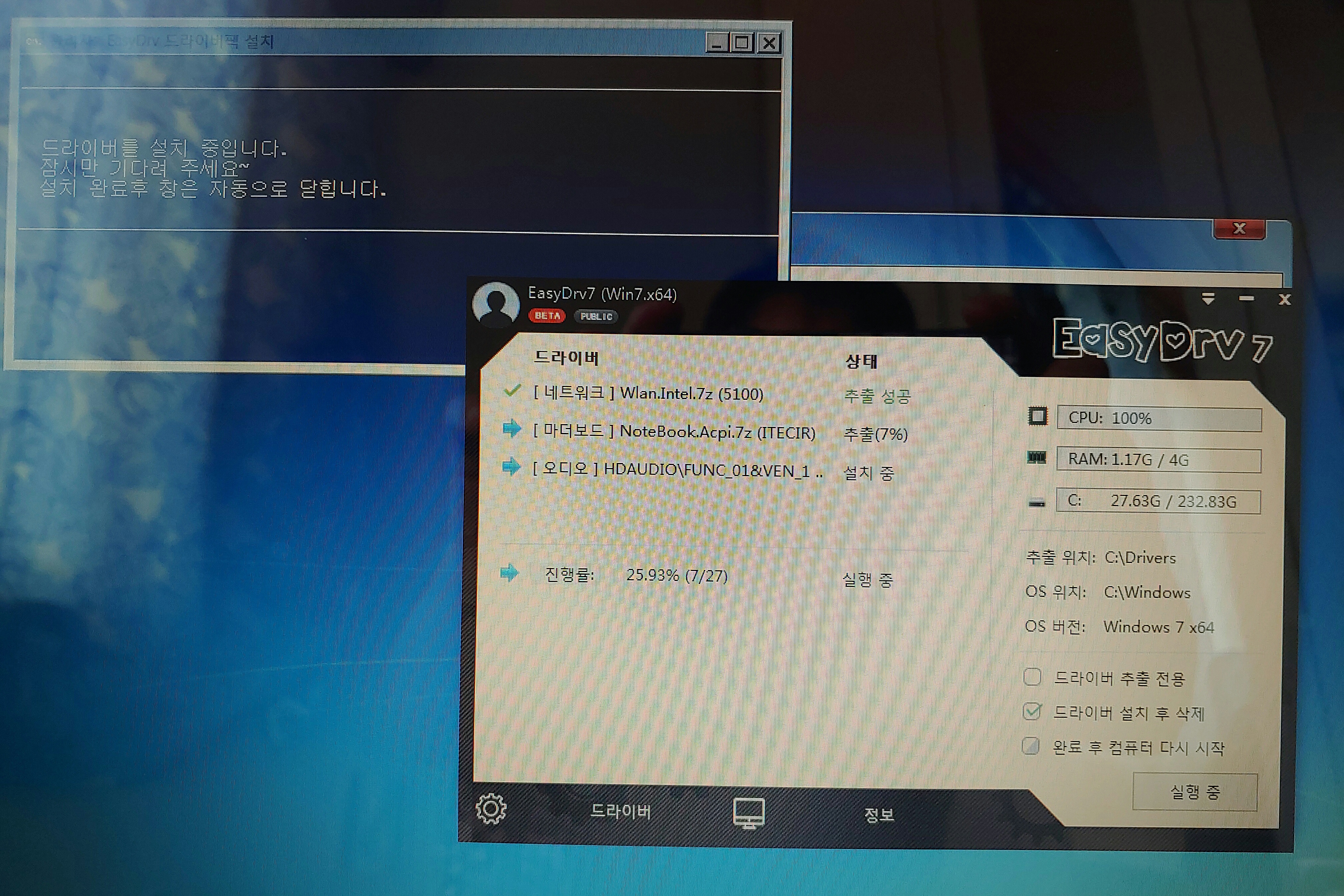The image size is (1344, 896).
Task: Click the 드라이버 column header
Action: tap(566, 358)
